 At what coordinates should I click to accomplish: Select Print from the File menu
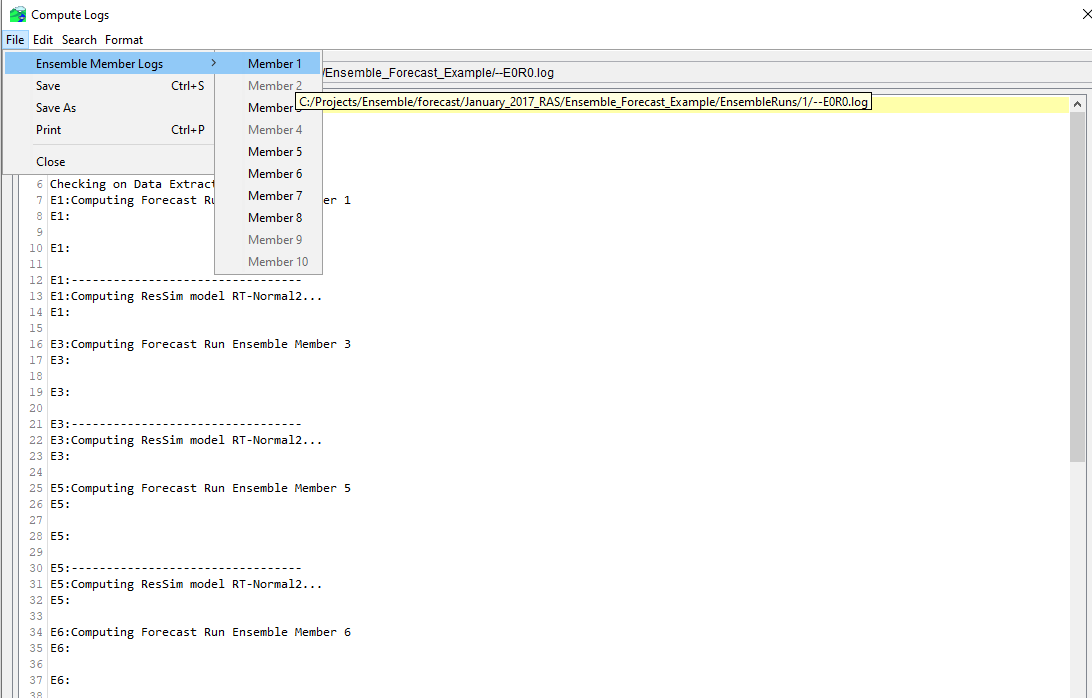click(x=48, y=129)
